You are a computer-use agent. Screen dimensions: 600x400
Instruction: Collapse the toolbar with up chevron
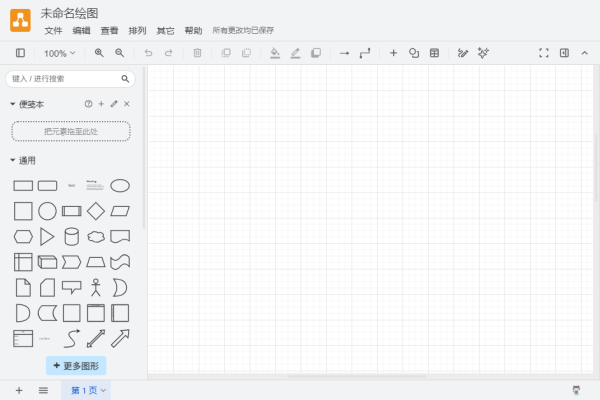584,53
